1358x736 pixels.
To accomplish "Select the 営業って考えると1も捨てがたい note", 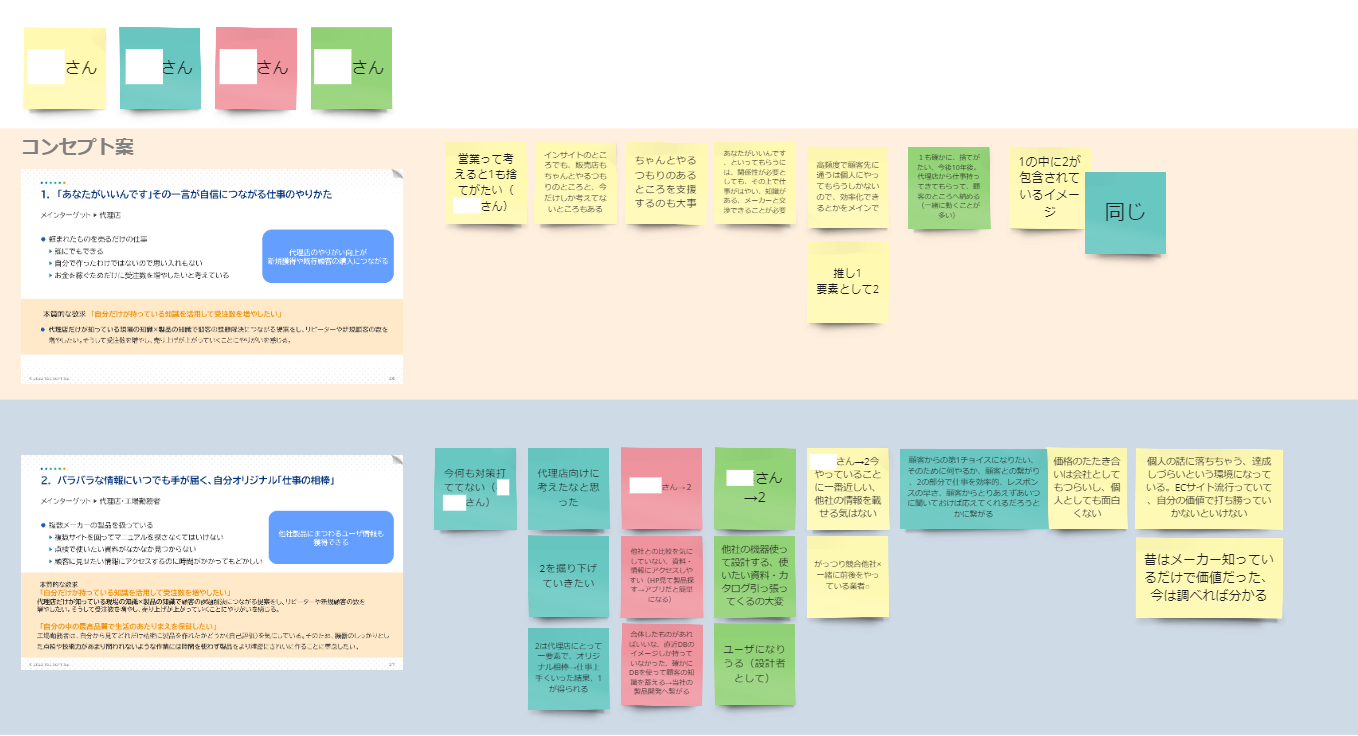I will click(485, 182).
